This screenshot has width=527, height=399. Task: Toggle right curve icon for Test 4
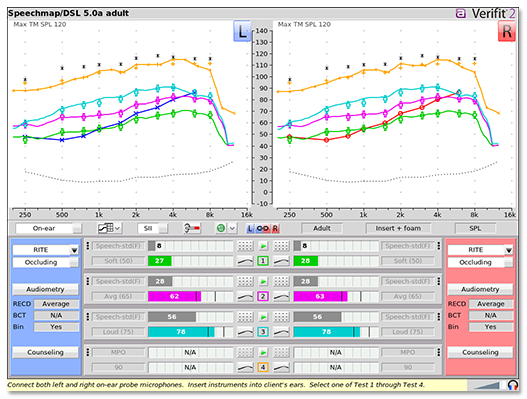pos(281,367)
